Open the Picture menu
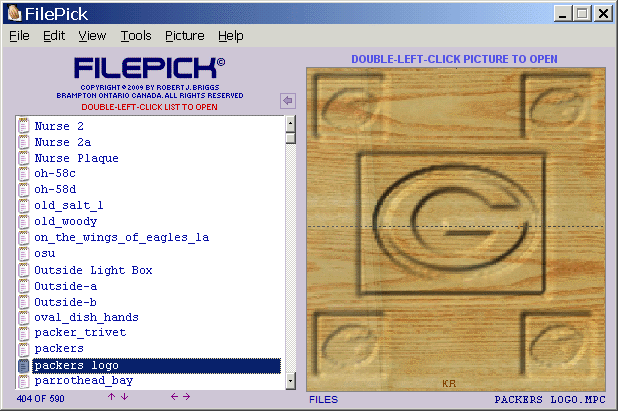The height and width of the screenshot is (411, 618). [x=184, y=36]
